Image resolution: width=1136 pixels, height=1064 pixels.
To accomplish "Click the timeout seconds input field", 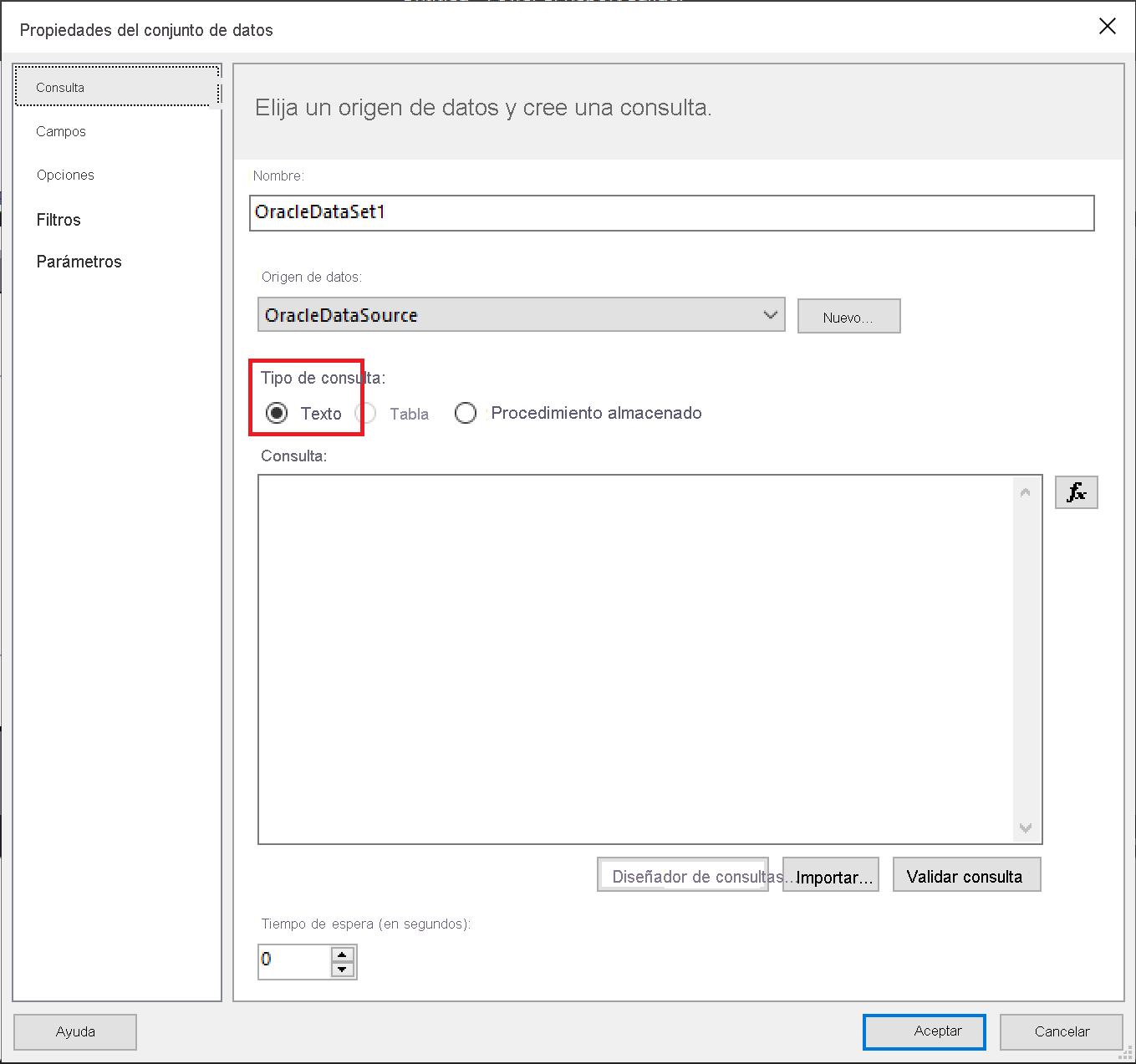I will [294, 961].
